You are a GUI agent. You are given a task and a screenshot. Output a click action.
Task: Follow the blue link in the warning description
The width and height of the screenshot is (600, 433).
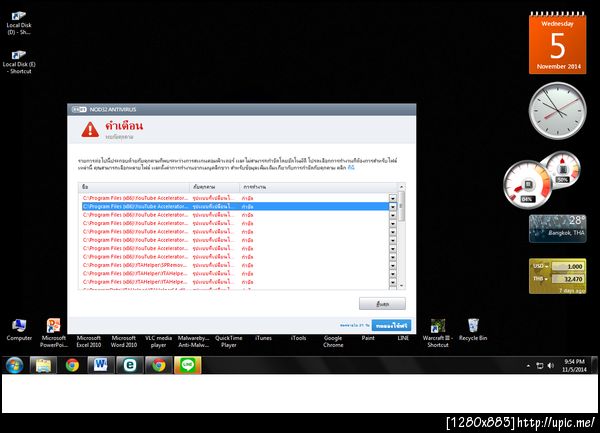coord(351,168)
